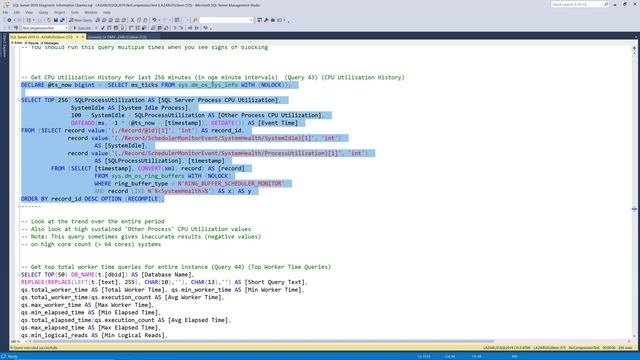
Task: Click the 'Ready' status bar text
Action: pos(13,356)
